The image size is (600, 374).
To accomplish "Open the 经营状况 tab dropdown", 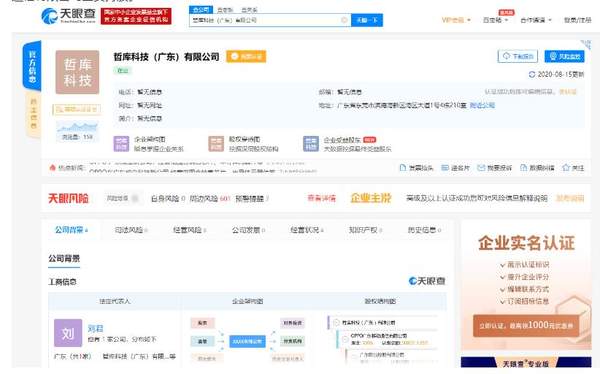I will coord(307,230).
